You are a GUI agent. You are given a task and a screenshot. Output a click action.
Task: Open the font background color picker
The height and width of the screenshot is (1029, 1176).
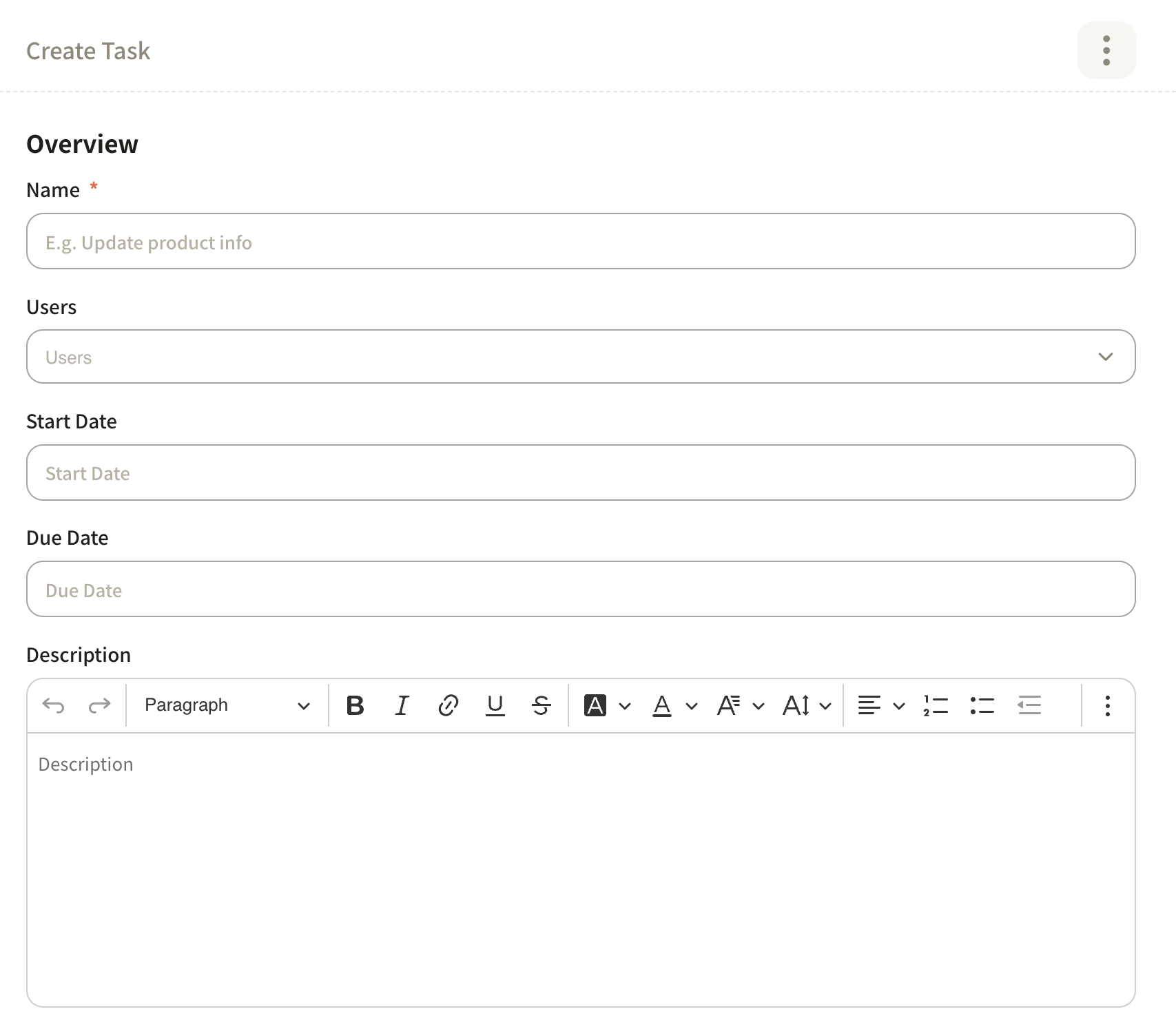pos(606,705)
